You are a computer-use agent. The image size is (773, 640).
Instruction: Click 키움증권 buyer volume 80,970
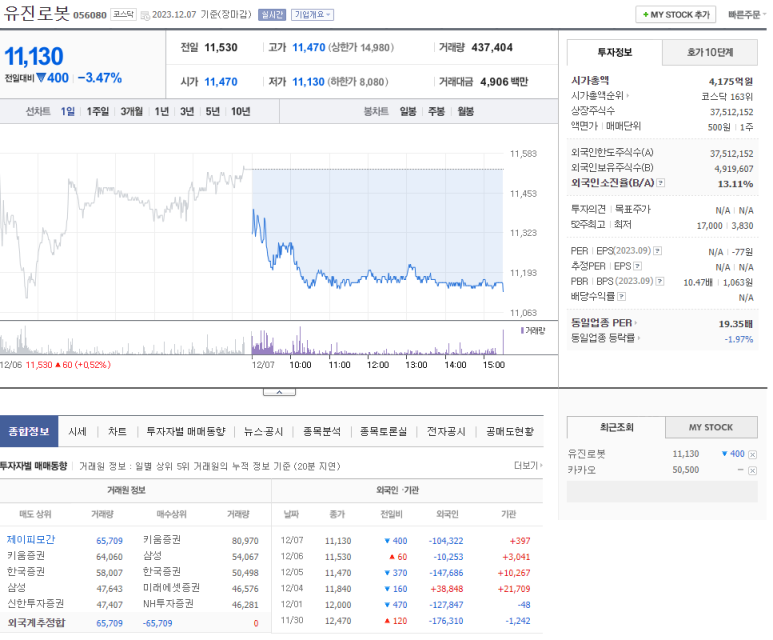[246, 541]
